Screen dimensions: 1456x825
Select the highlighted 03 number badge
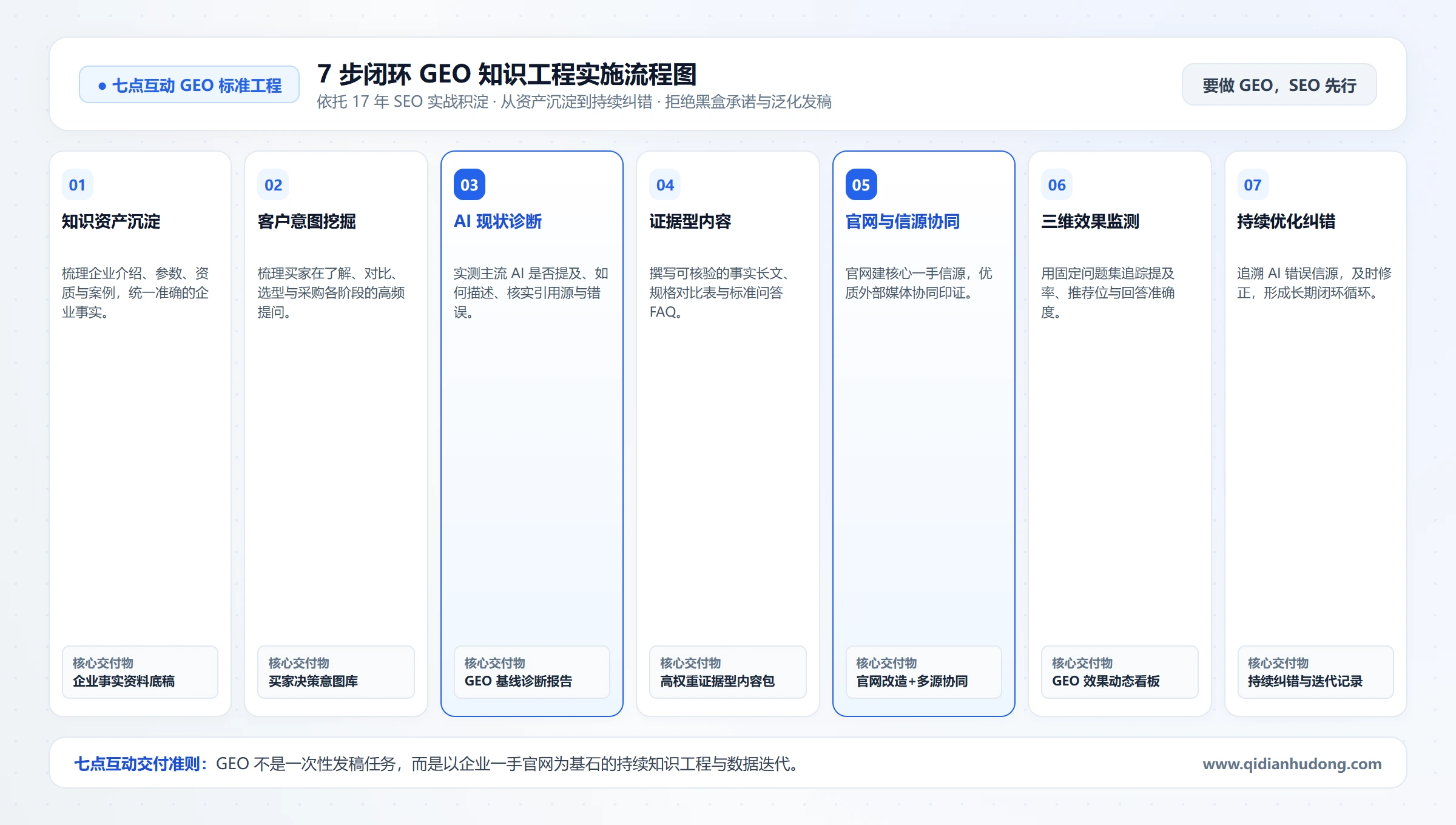(470, 185)
